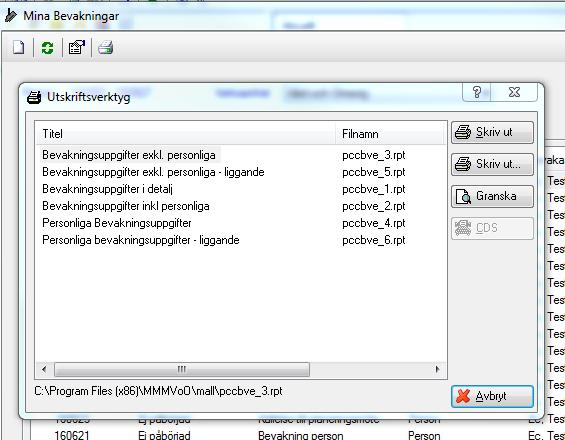Select Bevakningsuppgifter exkl. personliga - liggande row
The width and height of the screenshot is (565, 440).
[223, 172]
